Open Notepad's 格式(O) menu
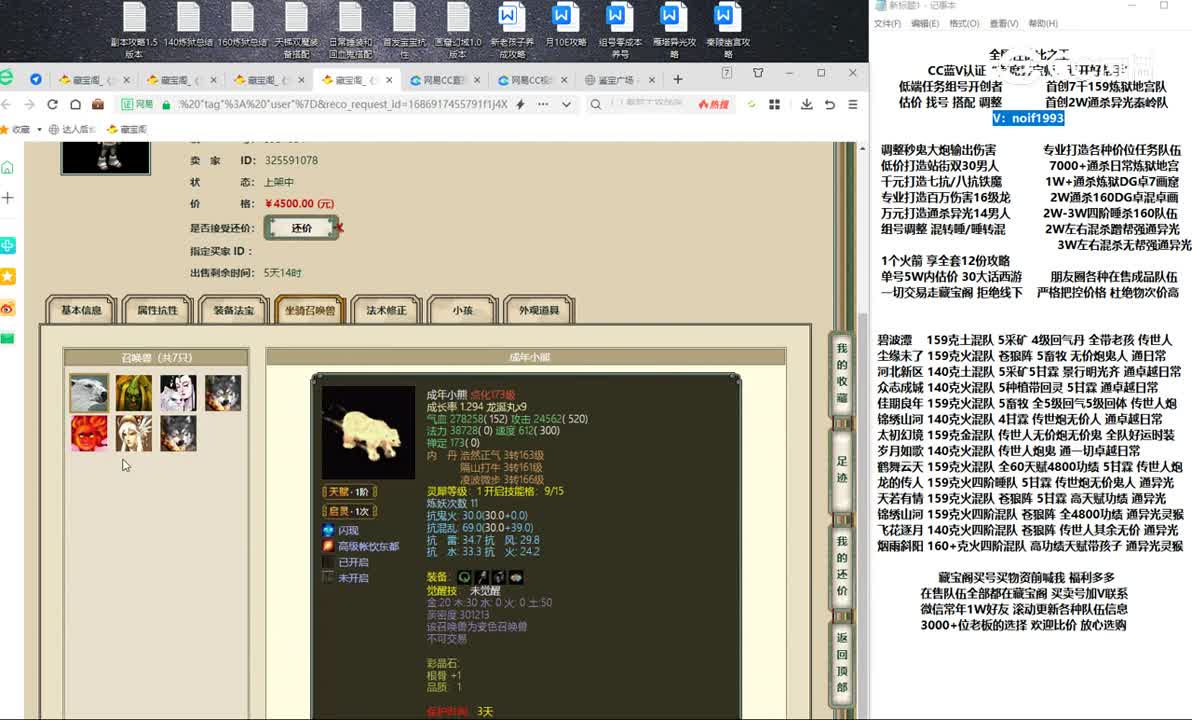The image size is (1192, 720). [963, 23]
